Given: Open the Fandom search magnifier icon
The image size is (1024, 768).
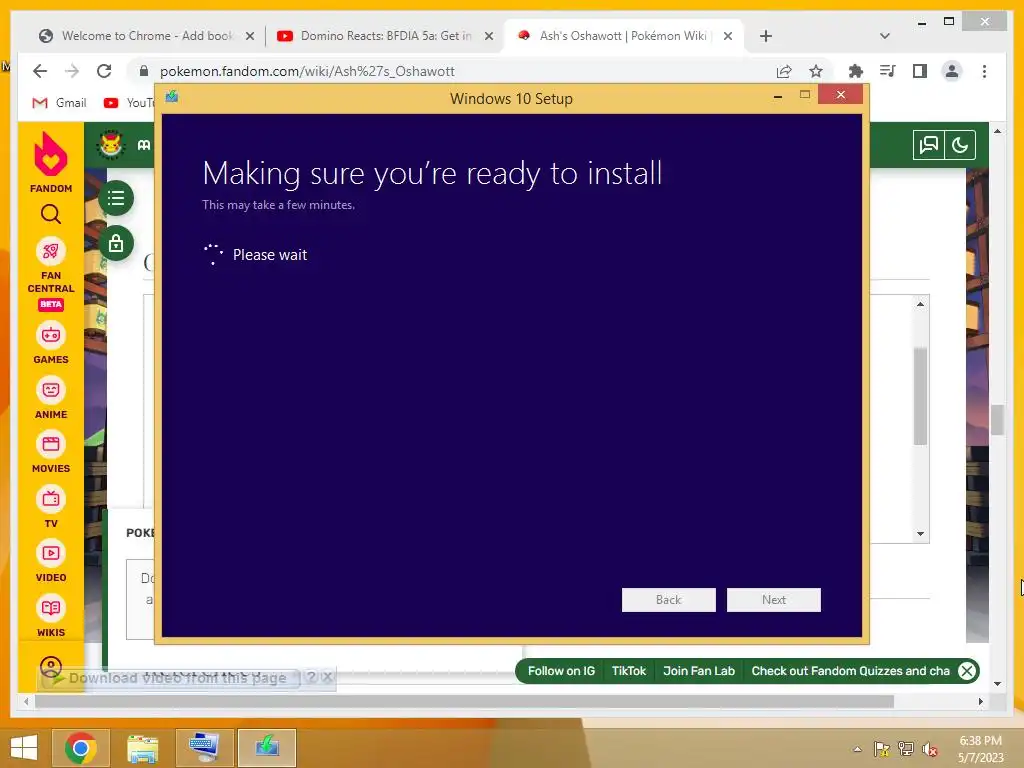Looking at the screenshot, I should (x=51, y=214).
